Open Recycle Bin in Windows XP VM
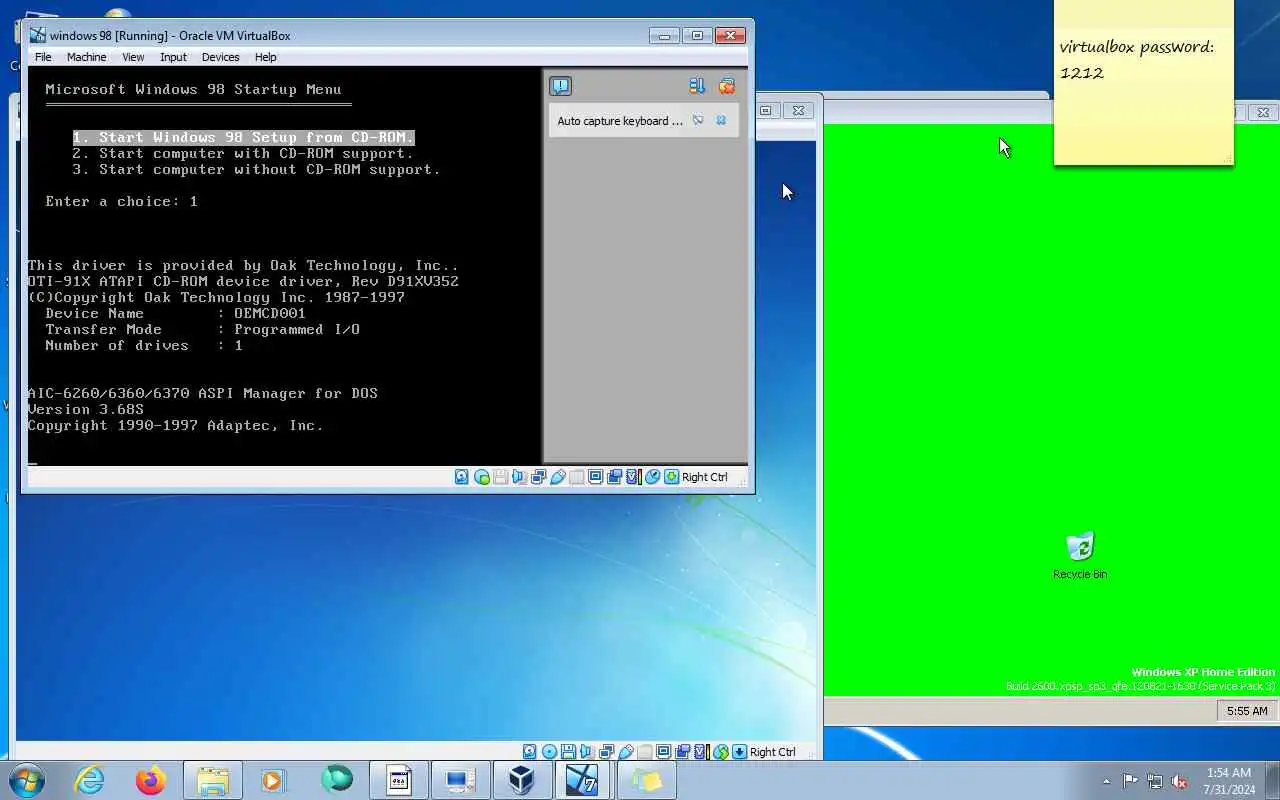Viewport: 1280px width, 800px height. click(x=1080, y=555)
